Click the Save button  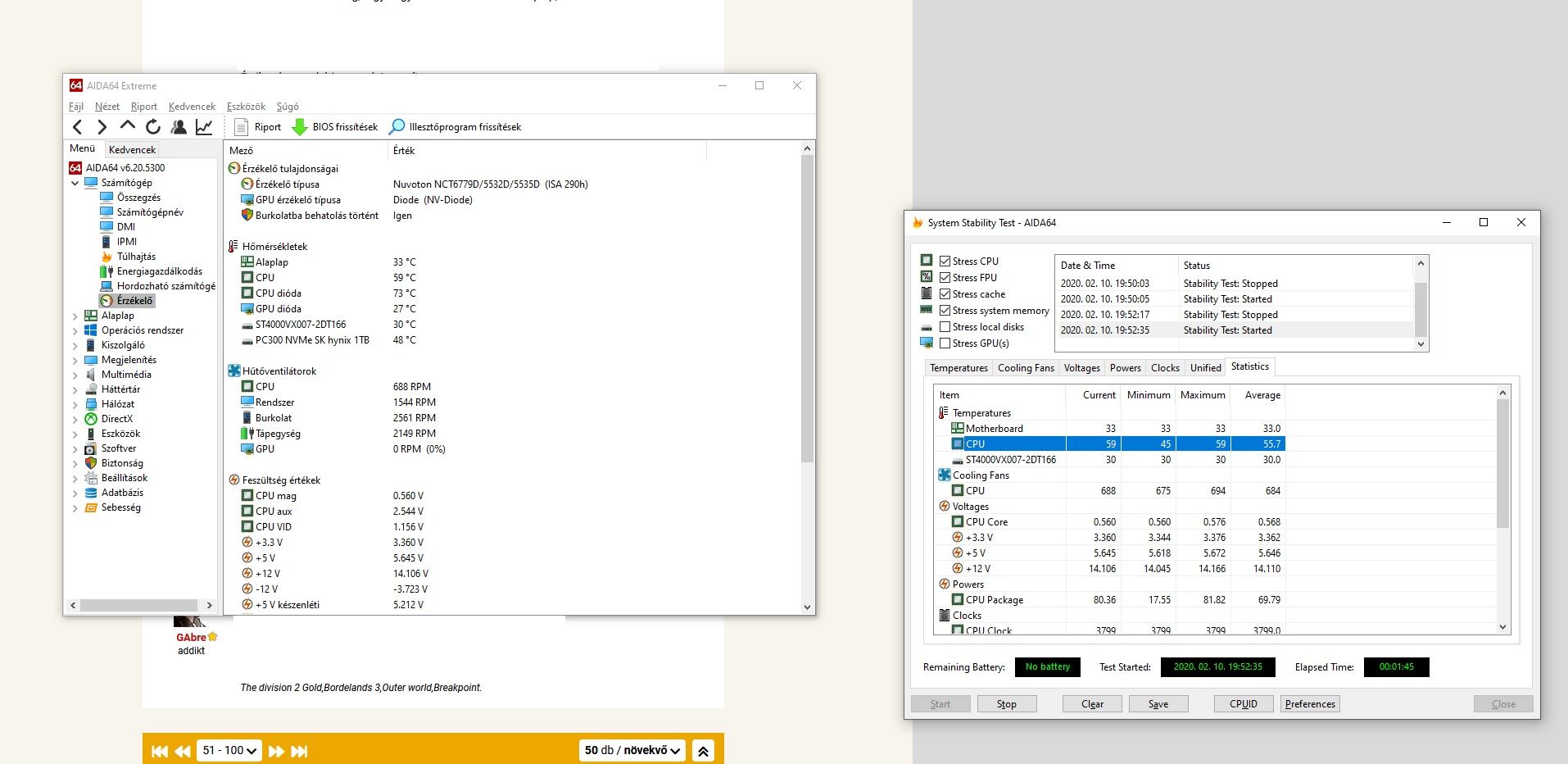pos(1158,704)
